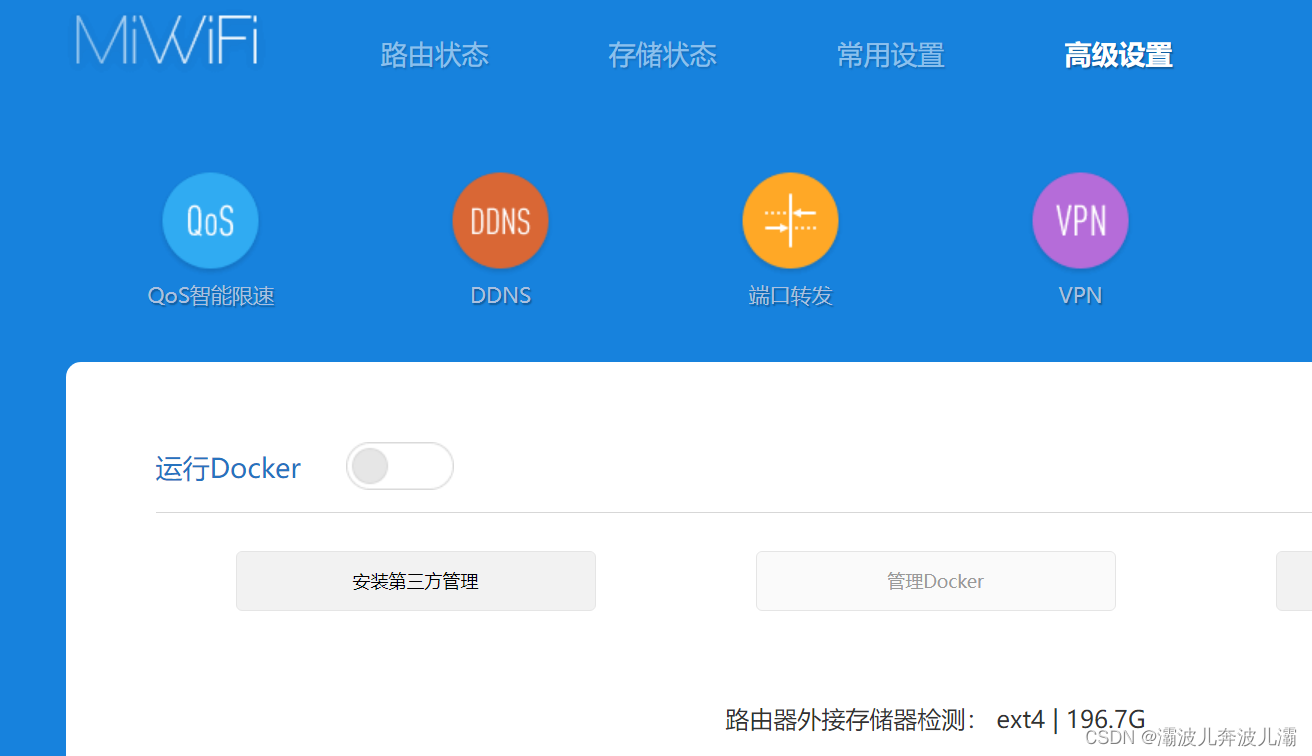Screen dimensions: 1312x756
Task: Open the QoS smart speed limit icon
Action: point(210,221)
